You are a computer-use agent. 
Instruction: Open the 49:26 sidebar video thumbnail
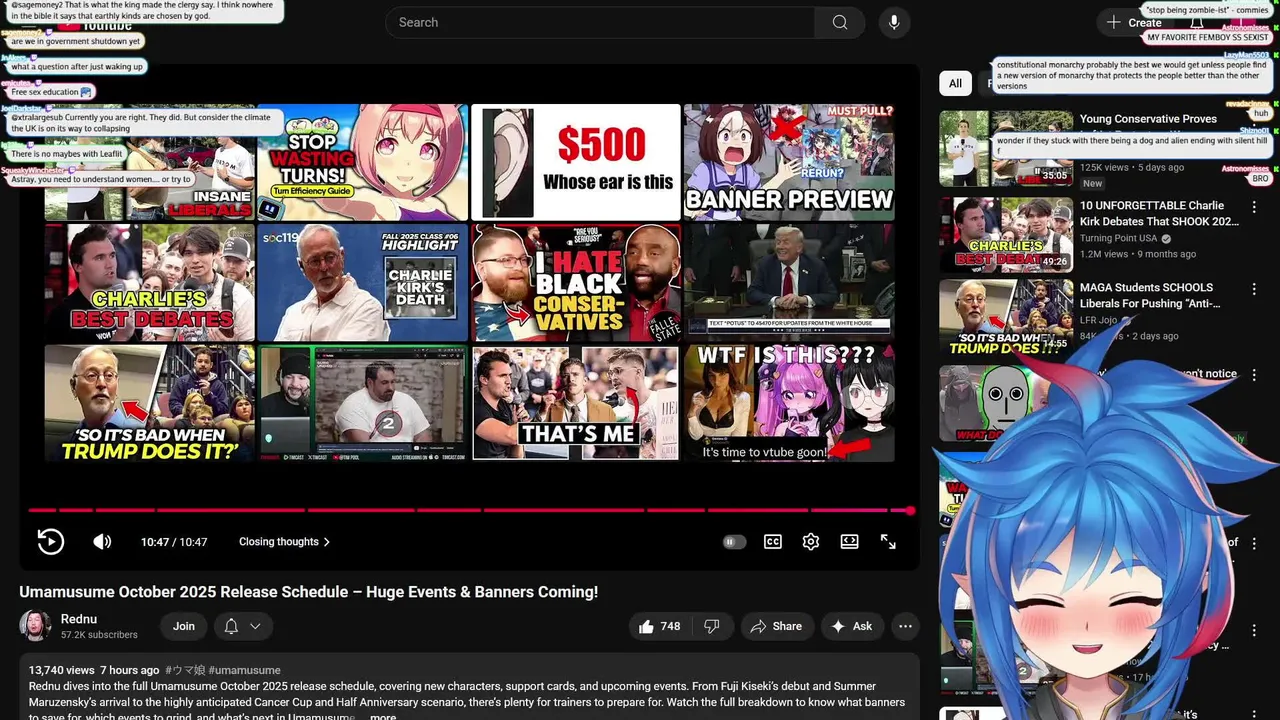[1006, 235]
